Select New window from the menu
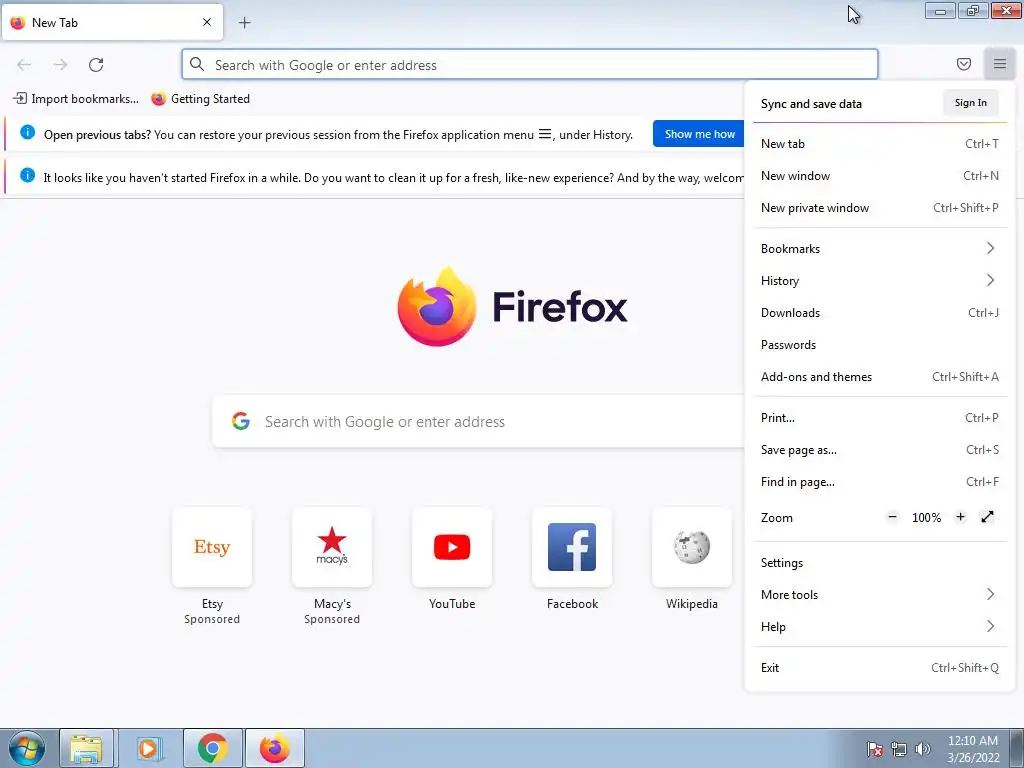 (880, 176)
